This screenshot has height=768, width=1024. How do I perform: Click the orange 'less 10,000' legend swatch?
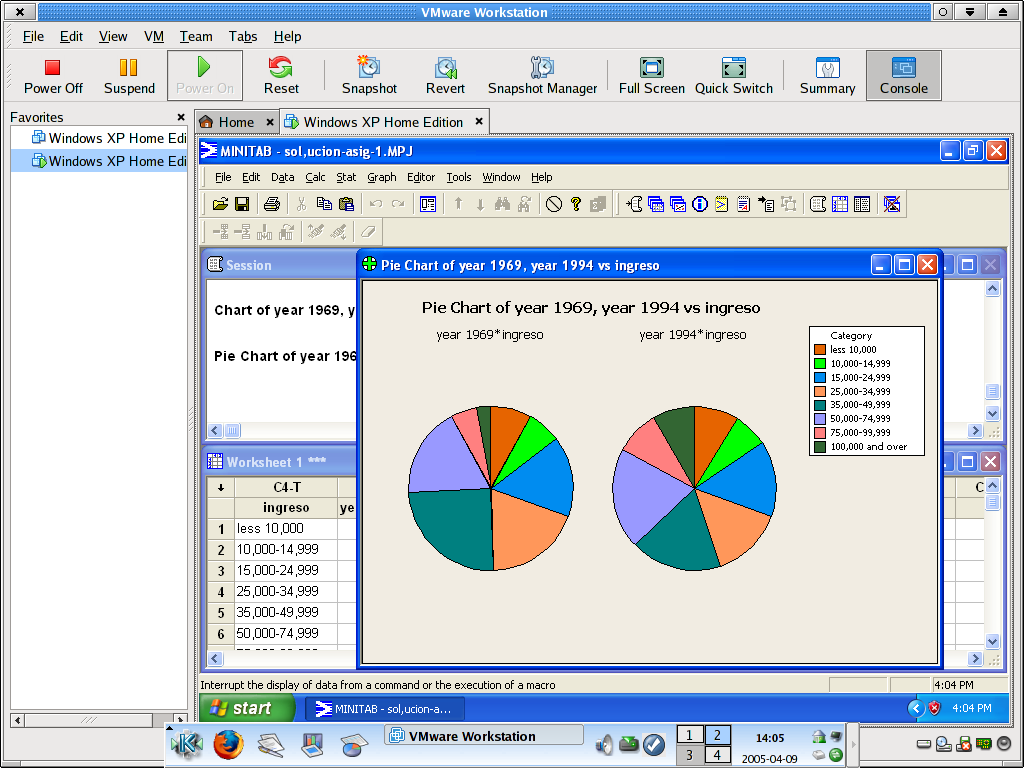[x=820, y=349]
